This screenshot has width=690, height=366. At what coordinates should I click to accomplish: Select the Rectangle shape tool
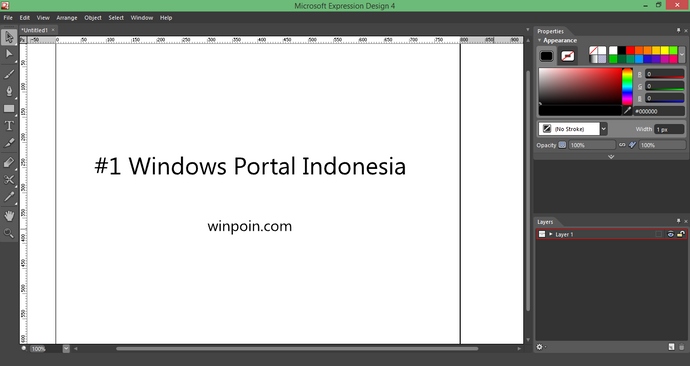(9, 109)
